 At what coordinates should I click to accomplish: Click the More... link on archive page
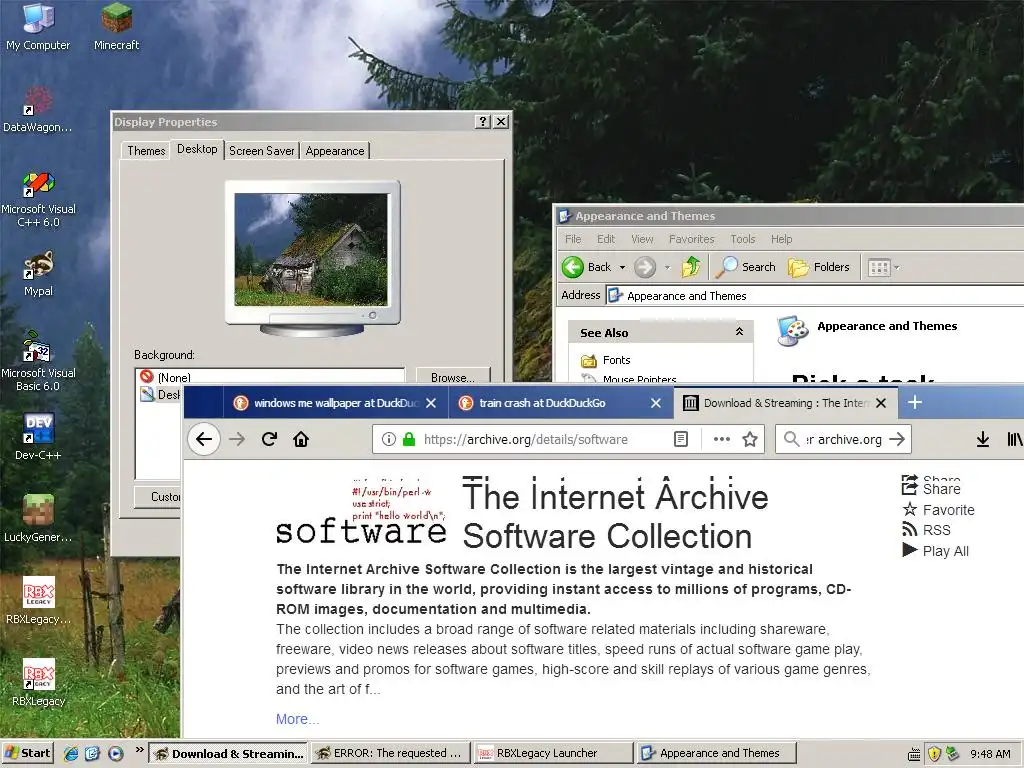coord(297,719)
